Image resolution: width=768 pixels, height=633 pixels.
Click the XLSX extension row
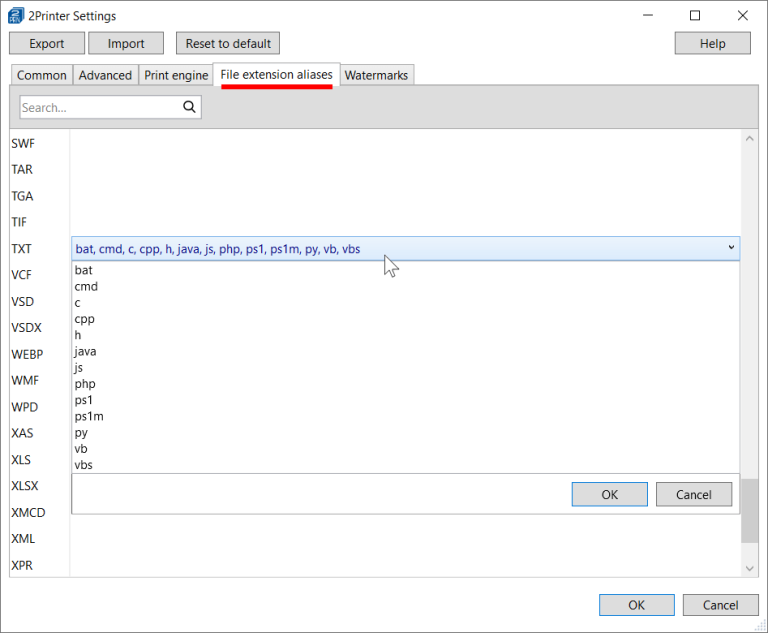click(26, 486)
